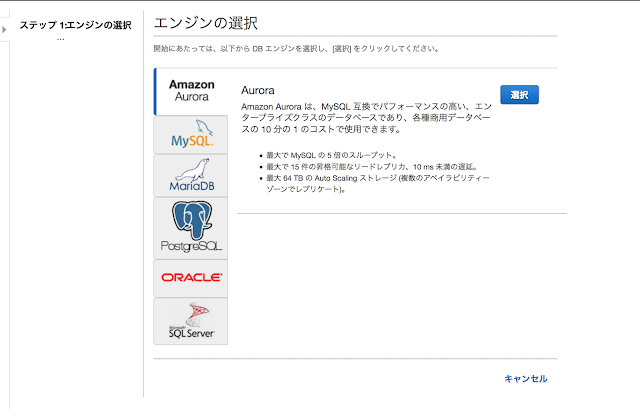Image resolution: width=640 pixels, height=409 pixels.
Task: Click the blue 選択 button for Aurora
Action: pos(519,95)
